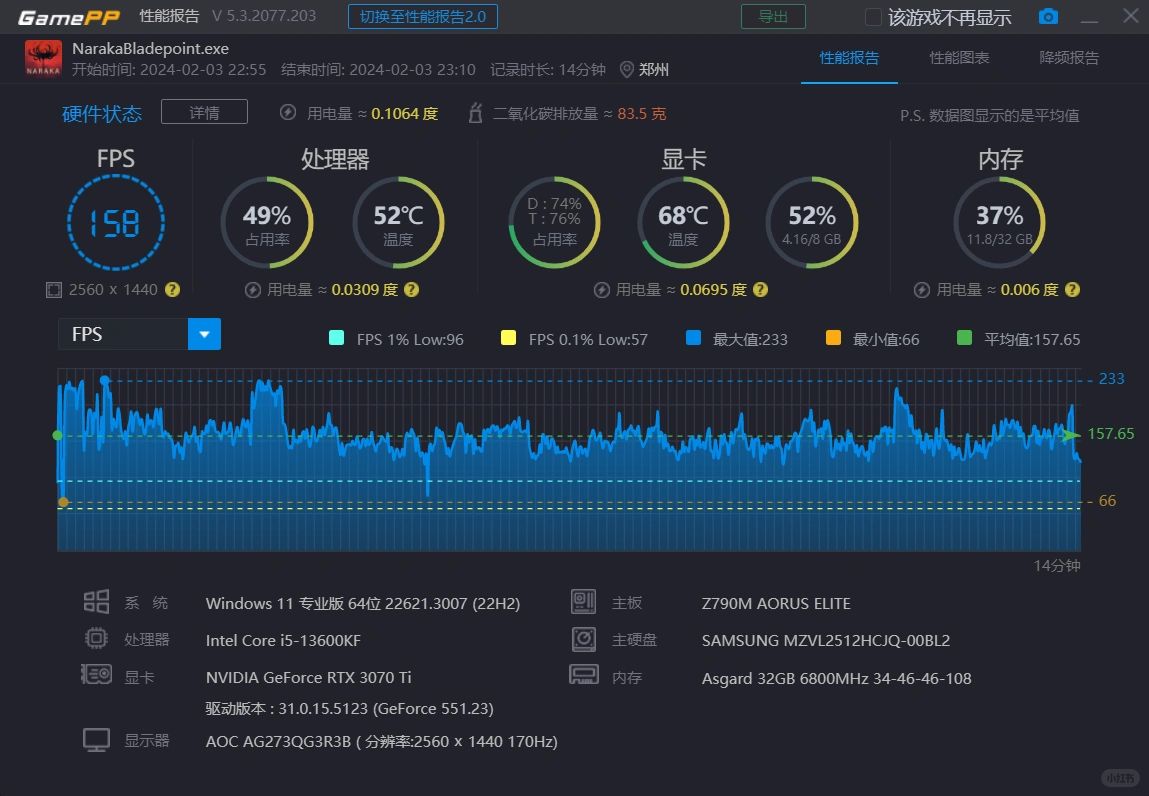Click the memory power icon beside 0.006 度

click(x=922, y=290)
